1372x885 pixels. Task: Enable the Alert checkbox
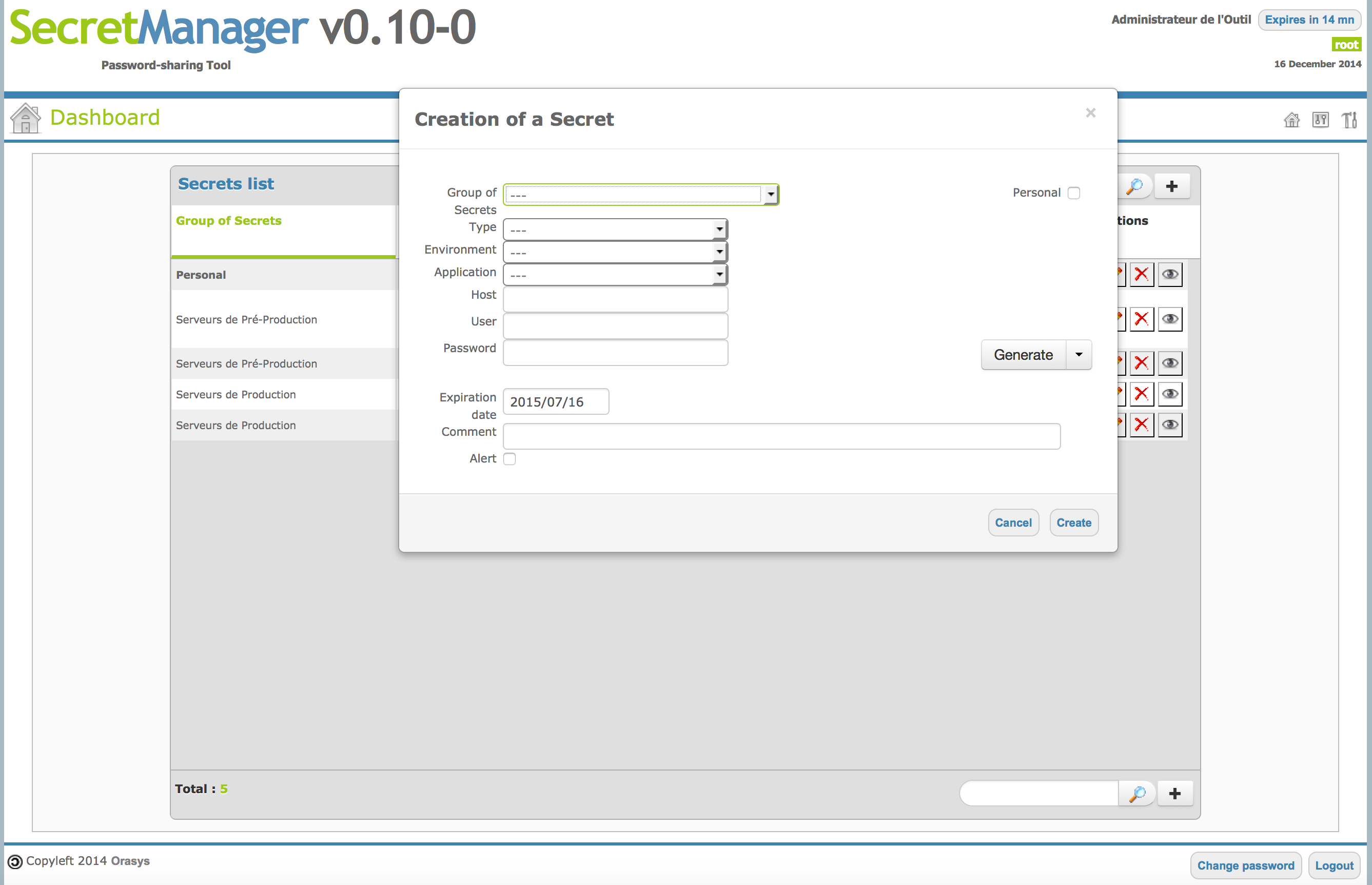pyautogui.click(x=509, y=458)
